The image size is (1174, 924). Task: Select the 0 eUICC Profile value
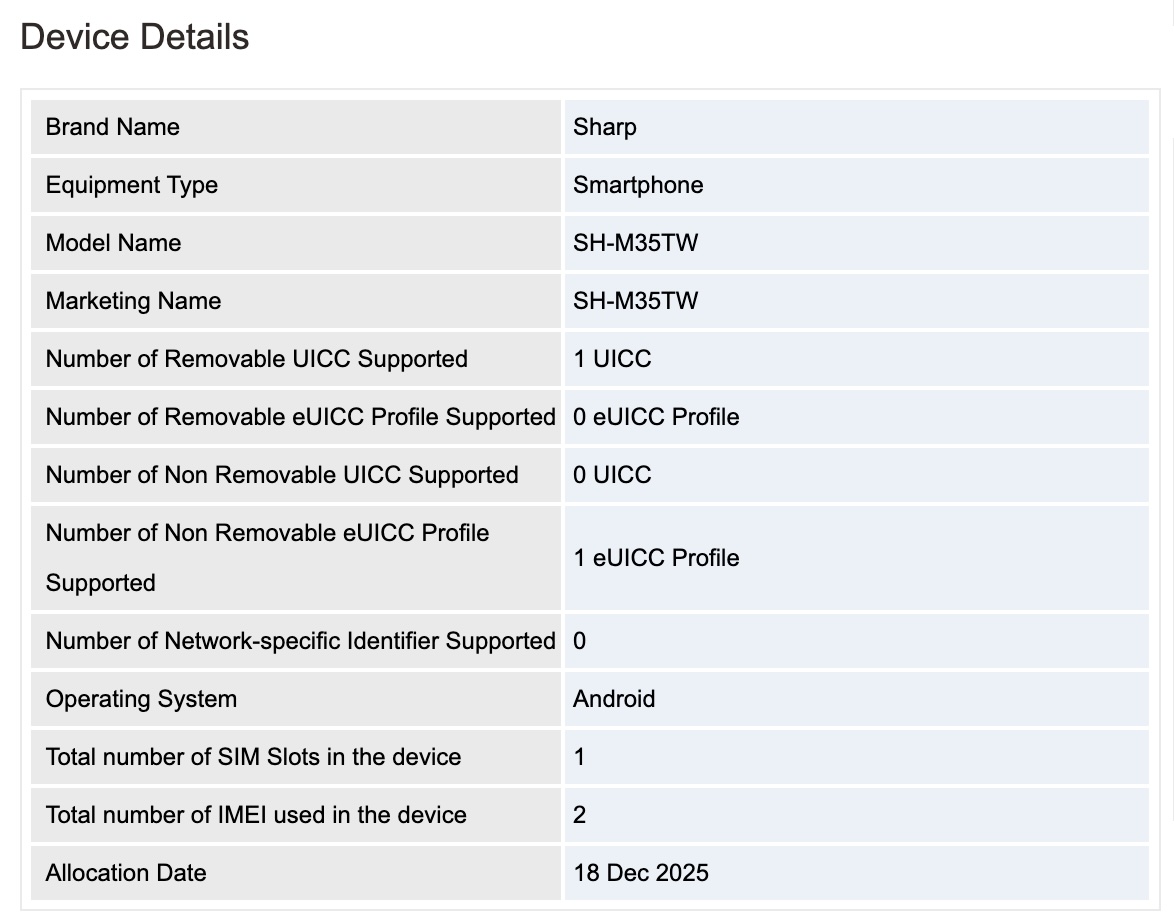tap(656, 417)
